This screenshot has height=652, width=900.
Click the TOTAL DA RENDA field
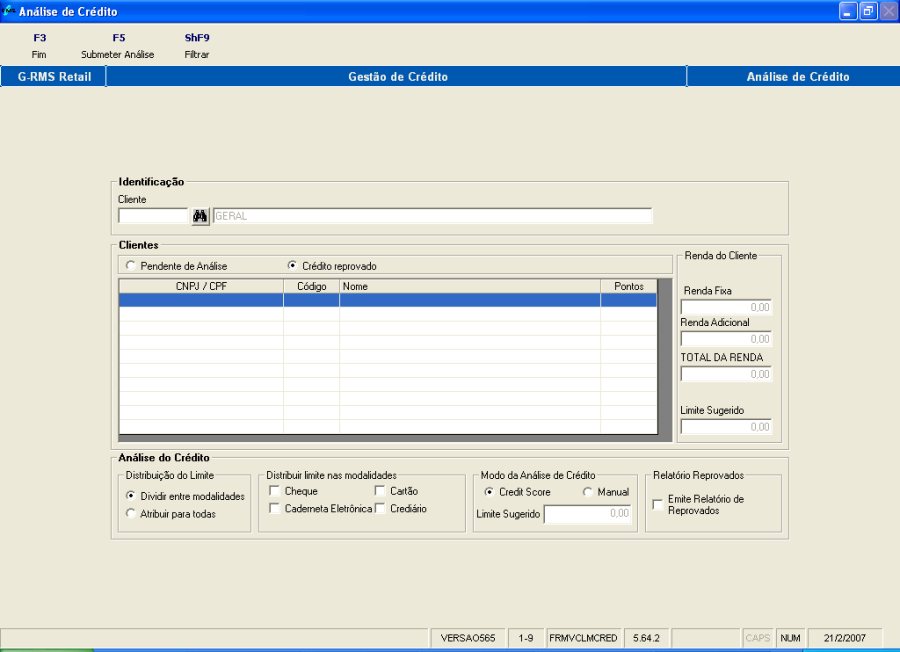click(x=726, y=374)
